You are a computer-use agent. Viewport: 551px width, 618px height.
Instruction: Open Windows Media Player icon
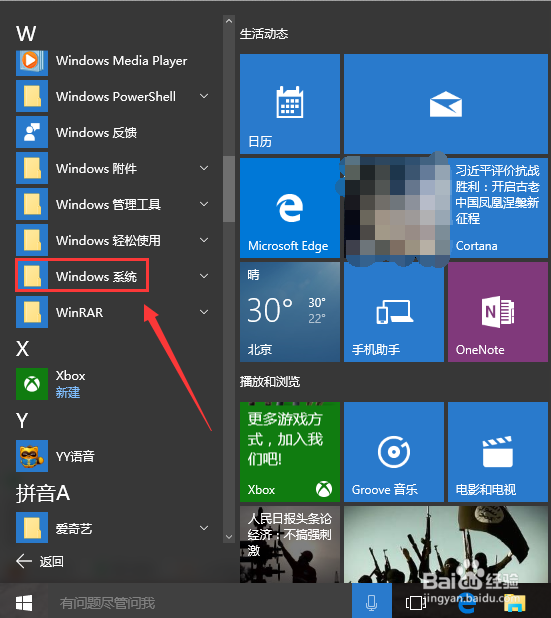pyautogui.click(x=32, y=62)
